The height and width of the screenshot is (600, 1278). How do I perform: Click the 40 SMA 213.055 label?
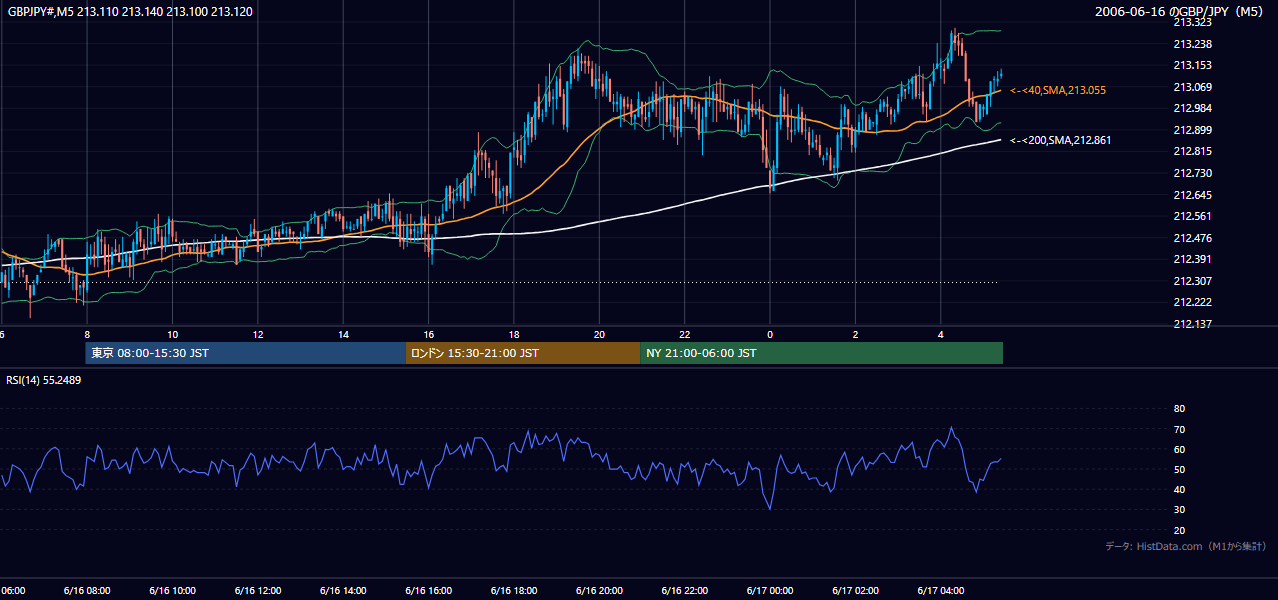point(1058,90)
